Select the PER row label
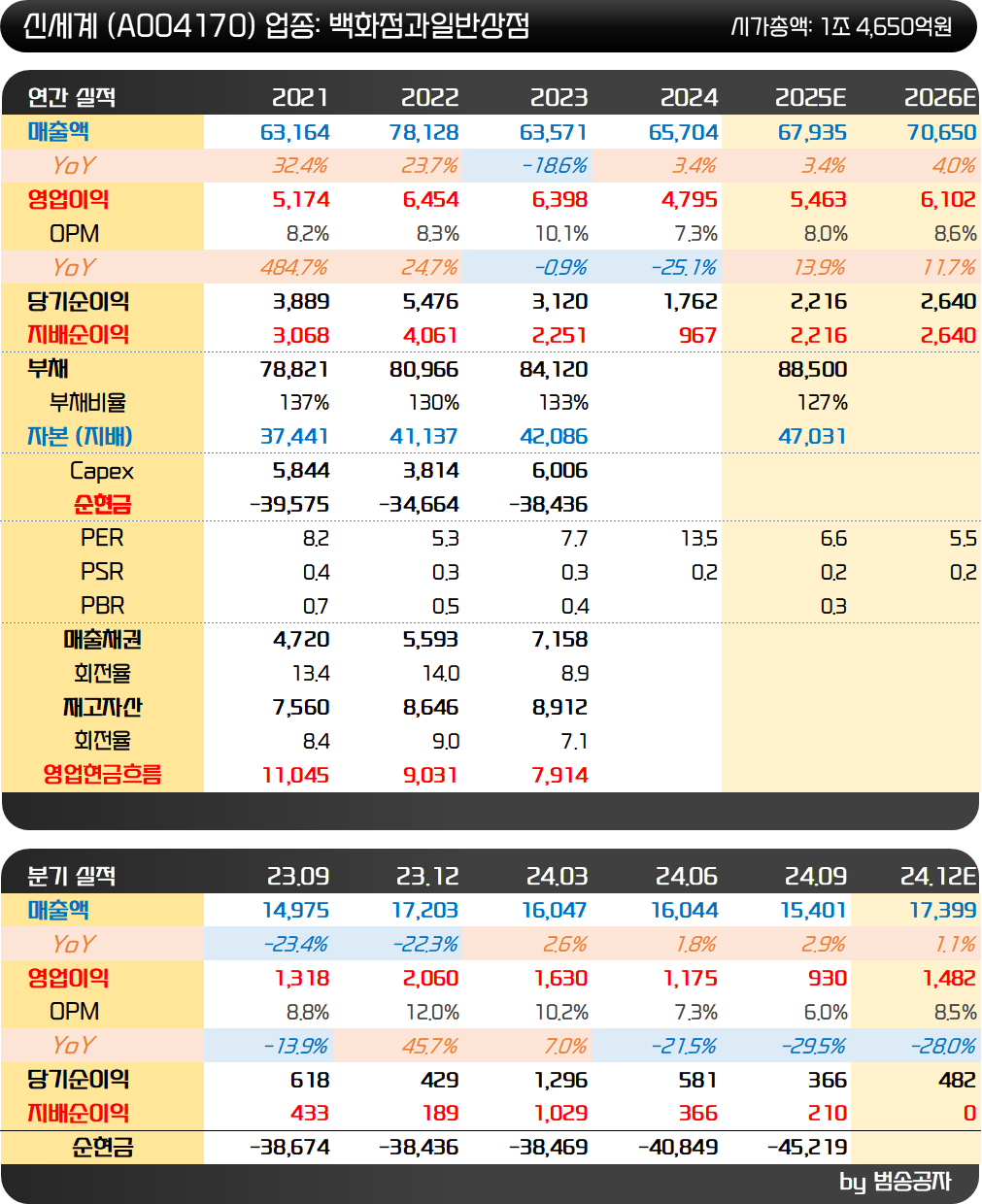This screenshot has width=982, height=1204. click(103, 538)
